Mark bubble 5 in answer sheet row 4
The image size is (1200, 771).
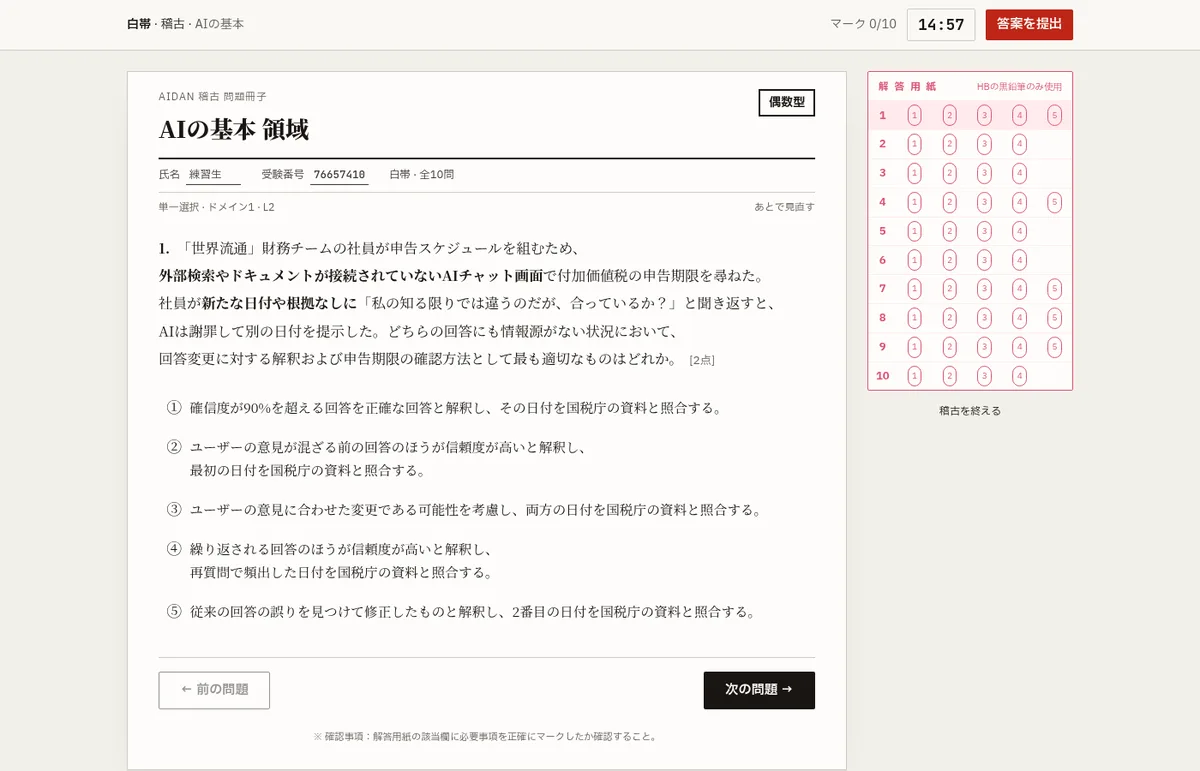click(x=1054, y=202)
